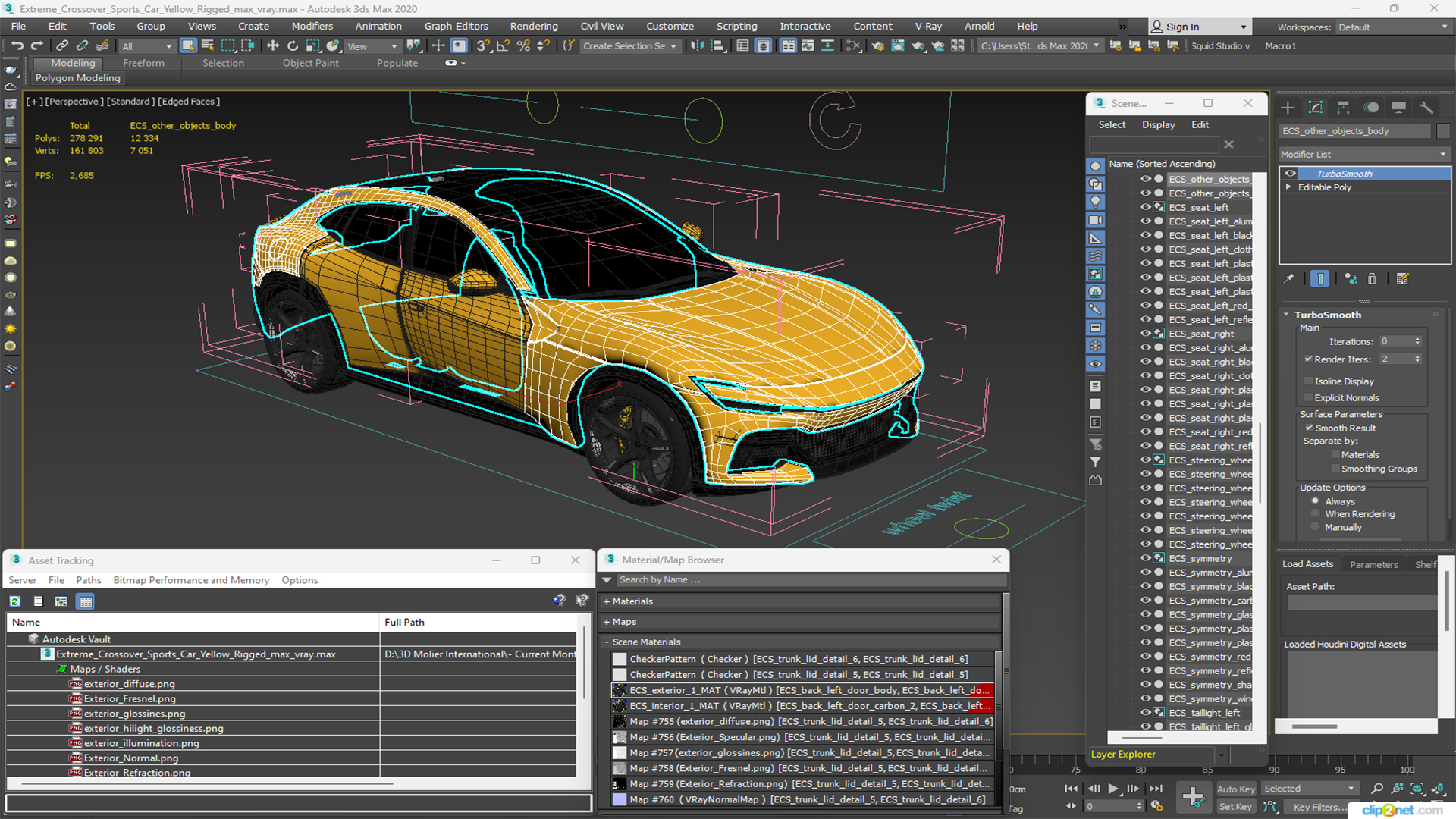Toggle the TurboSmooth modifier eye icon
This screenshot has width=1456, height=819.
(x=1290, y=174)
